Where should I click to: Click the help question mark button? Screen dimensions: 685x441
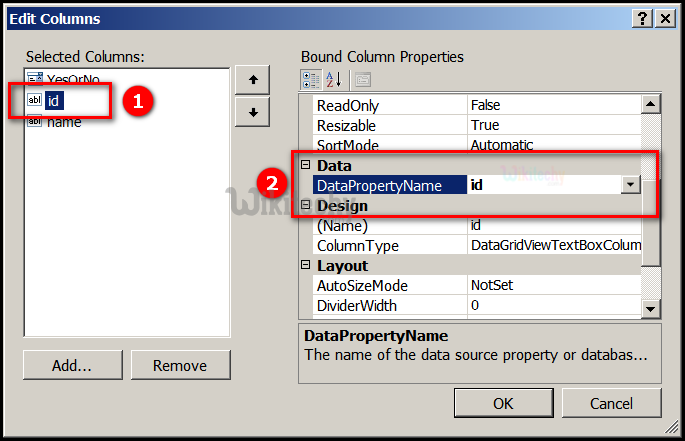[639, 18]
